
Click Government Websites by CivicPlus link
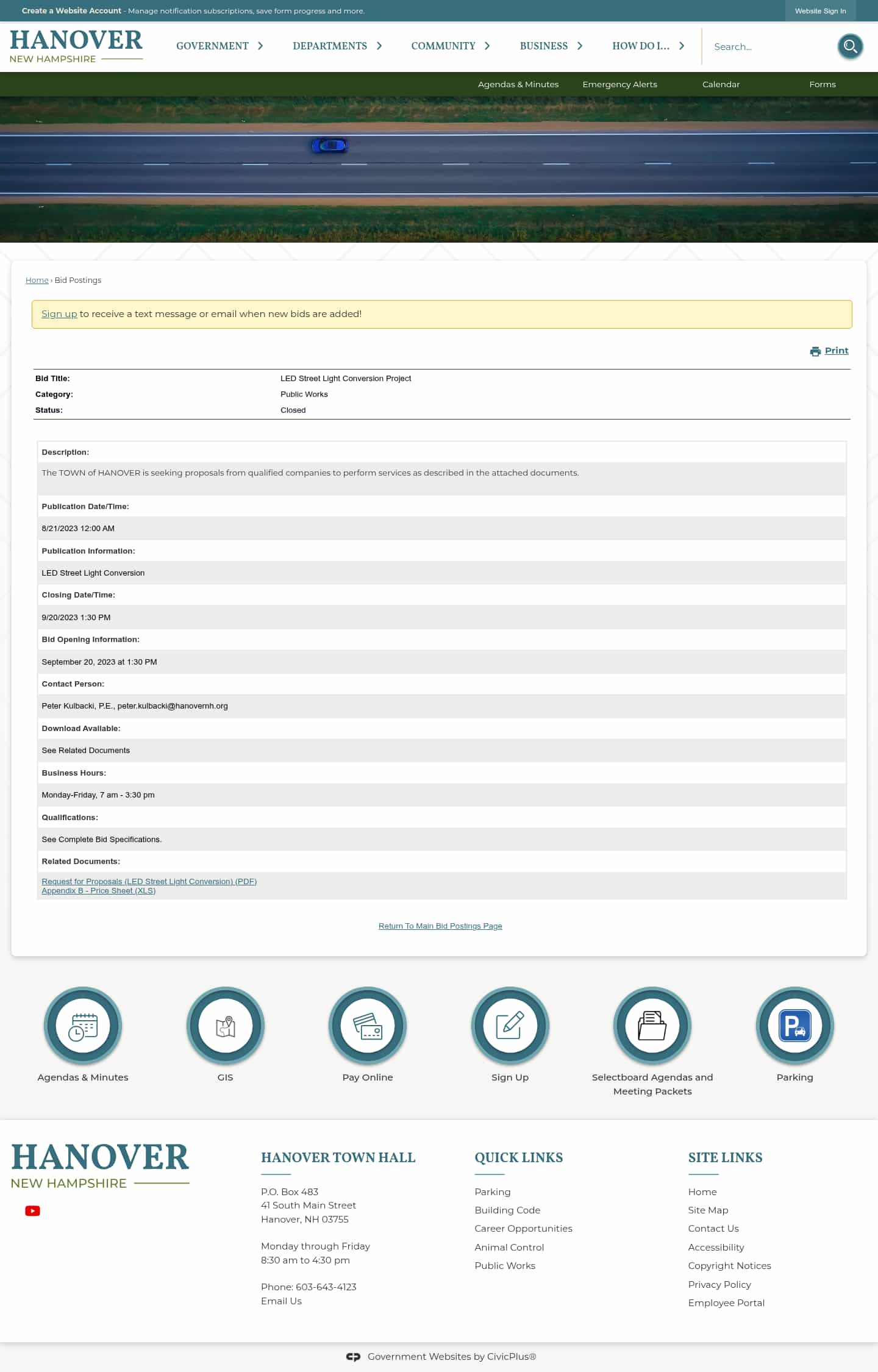(x=452, y=1357)
